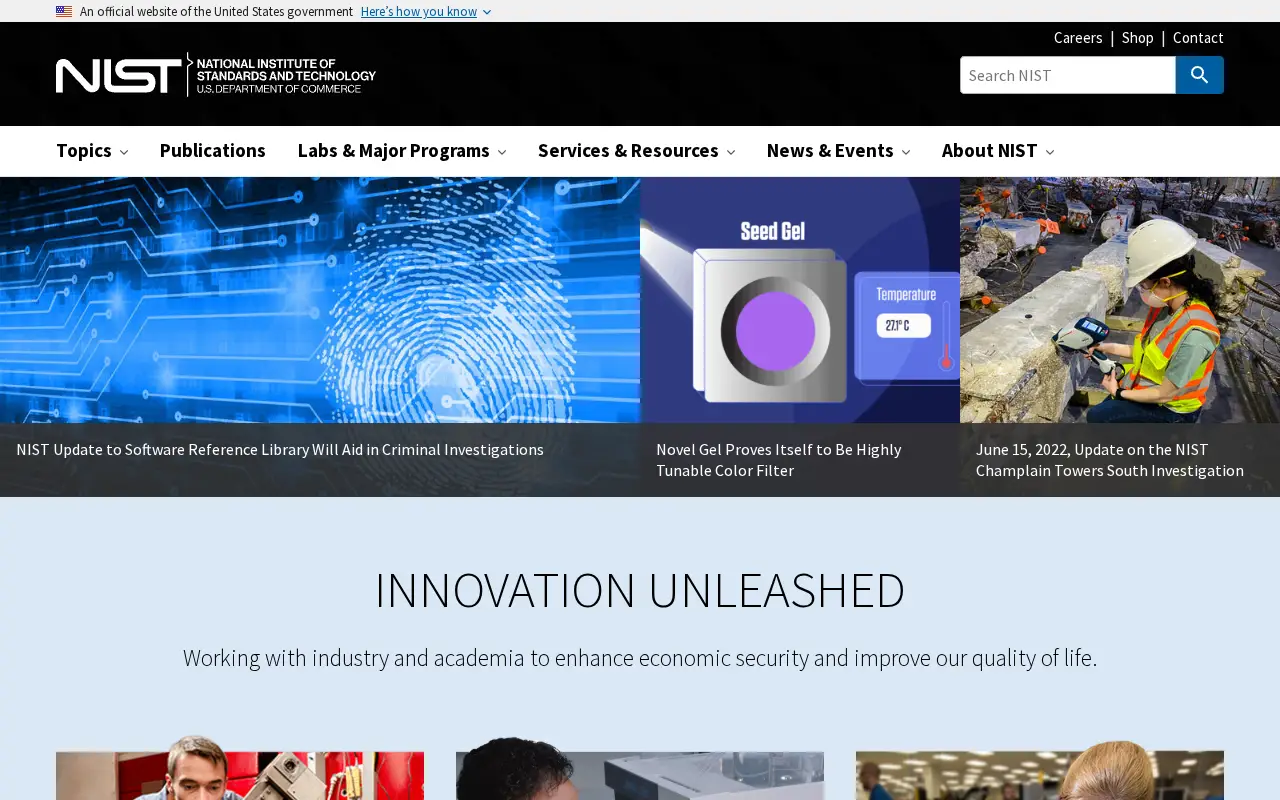The height and width of the screenshot is (800, 1280).
Task: Open the Topics dropdown menu
Action: pos(92,151)
